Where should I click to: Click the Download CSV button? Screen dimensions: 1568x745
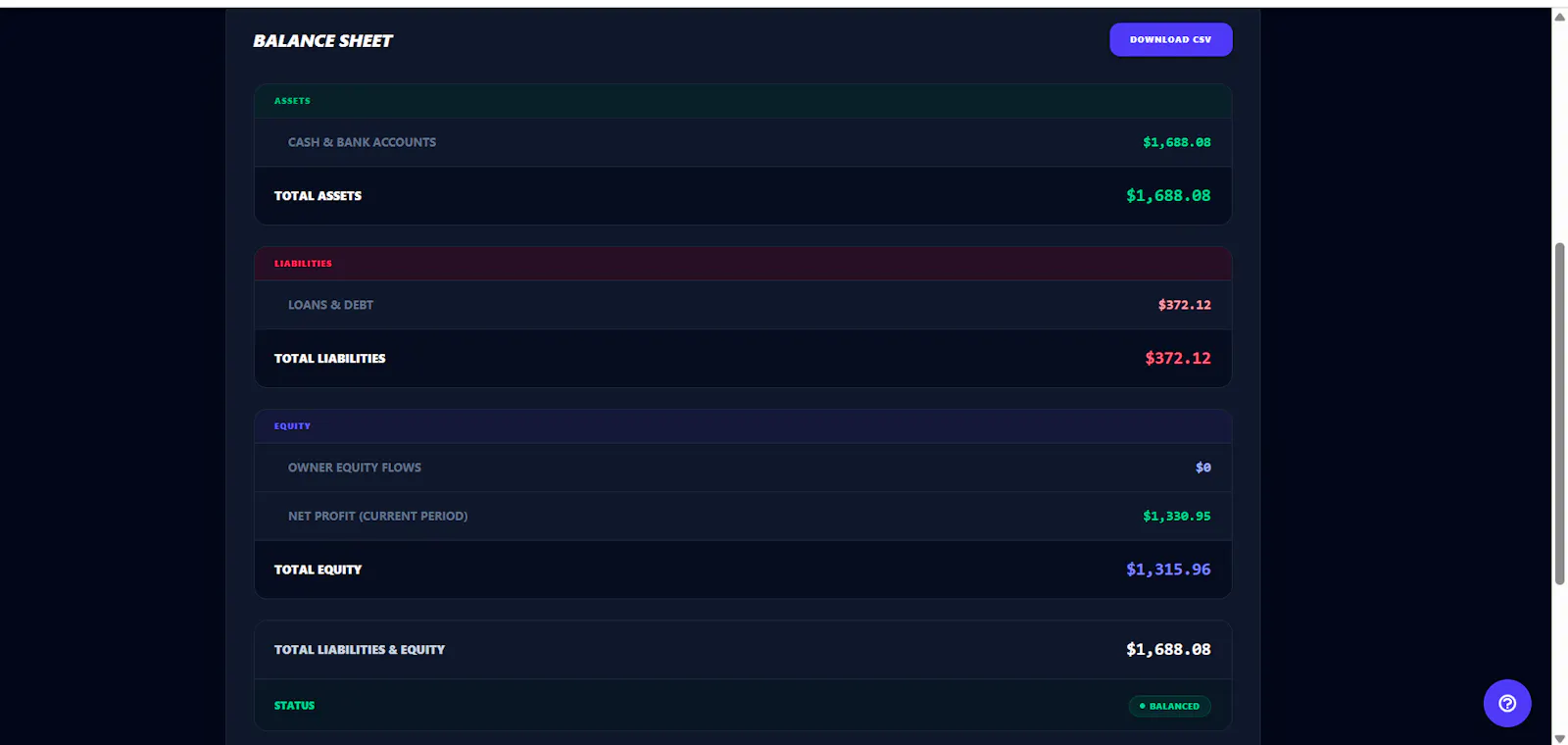[x=1170, y=39]
